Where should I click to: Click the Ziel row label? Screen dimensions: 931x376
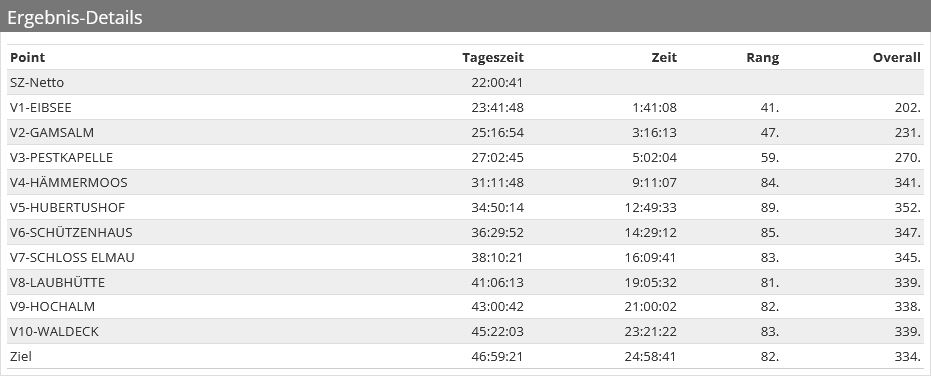tap(21, 356)
